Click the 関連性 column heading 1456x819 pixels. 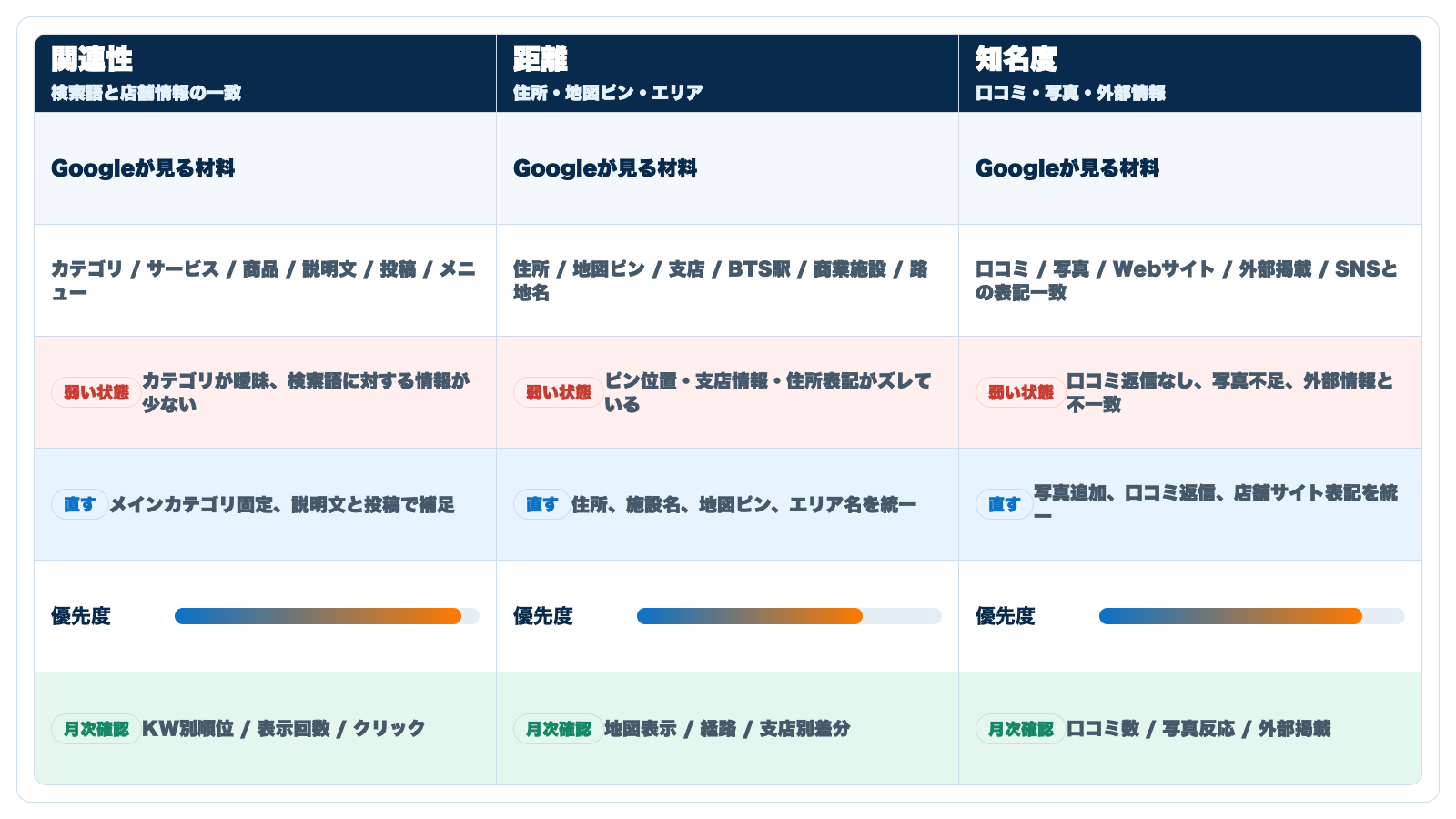(92, 60)
